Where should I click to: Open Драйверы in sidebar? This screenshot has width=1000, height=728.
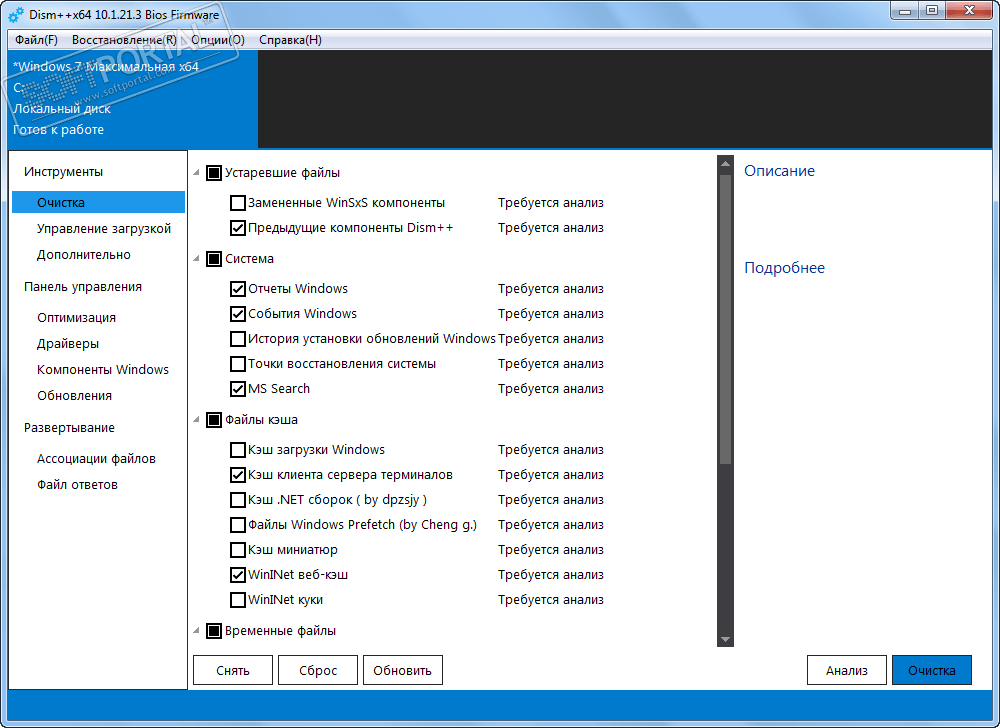click(68, 344)
